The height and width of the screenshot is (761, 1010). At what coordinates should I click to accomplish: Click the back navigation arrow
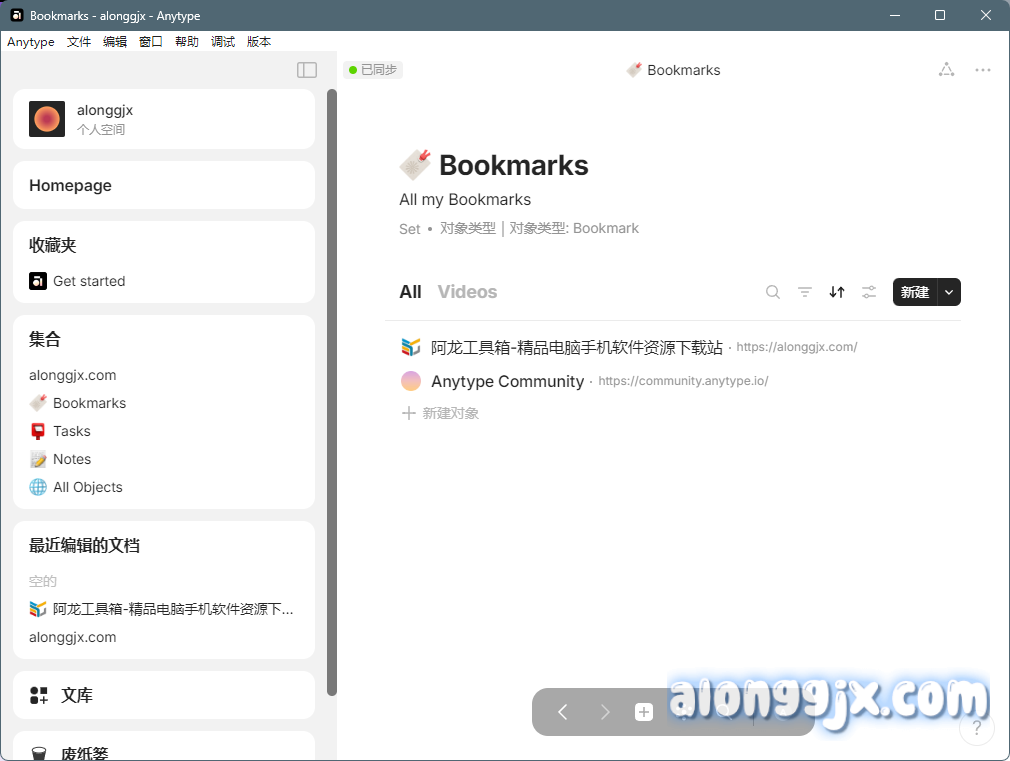pyautogui.click(x=562, y=712)
